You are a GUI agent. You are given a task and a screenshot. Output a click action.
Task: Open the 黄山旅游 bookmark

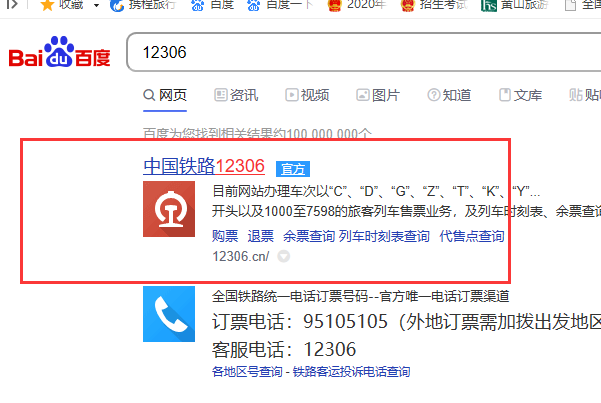[x=514, y=5]
